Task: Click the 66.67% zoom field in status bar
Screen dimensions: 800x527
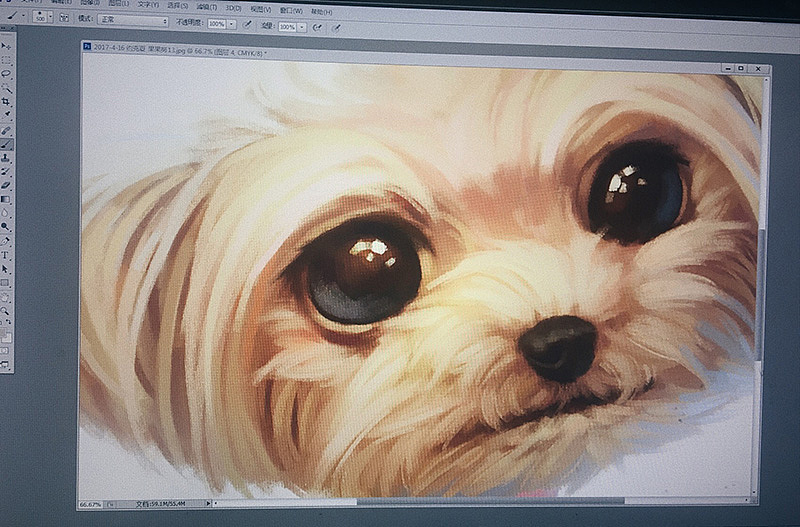Action: click(x=90, y=505)
